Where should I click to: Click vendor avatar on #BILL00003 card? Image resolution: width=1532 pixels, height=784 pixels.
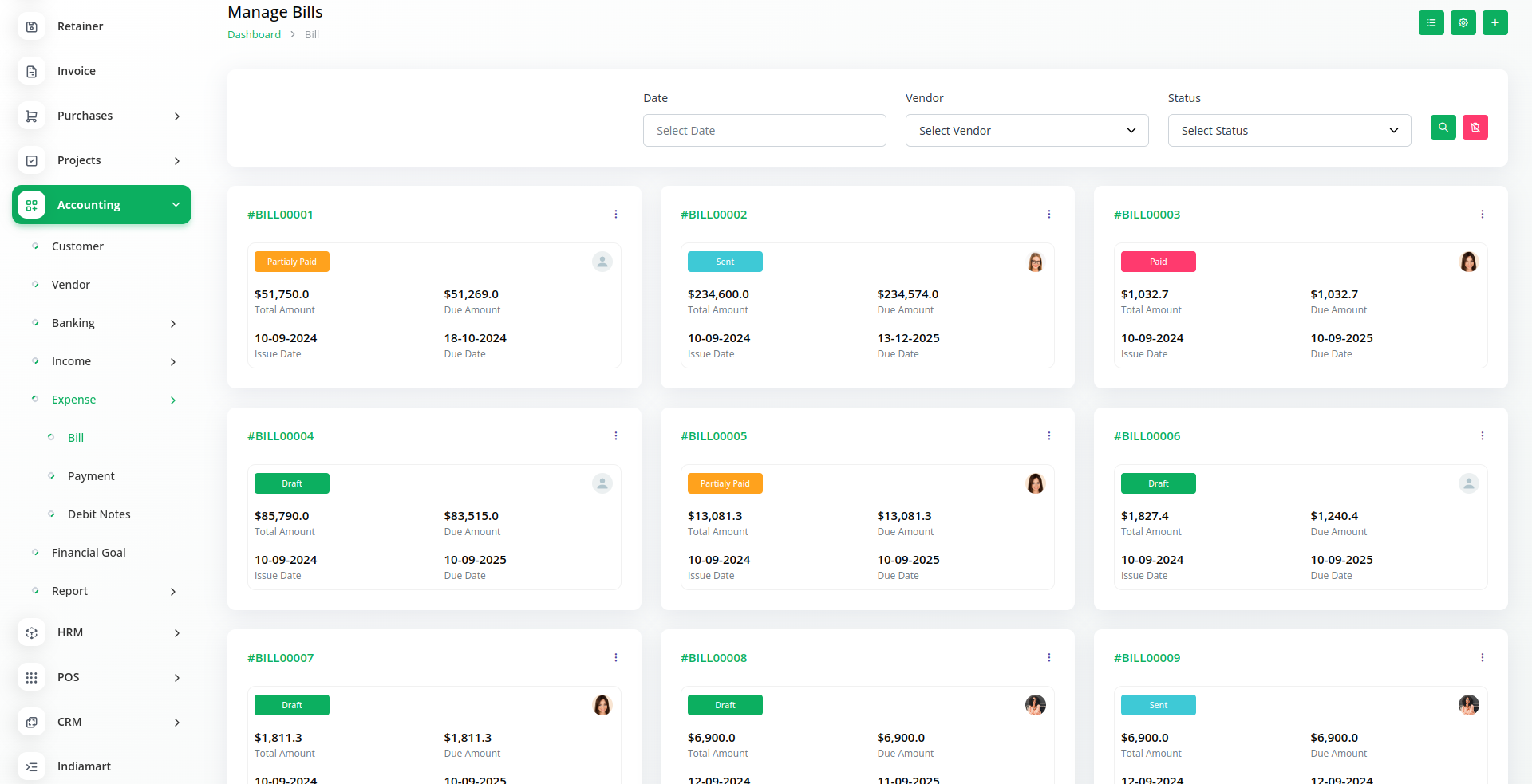click(x=1468, y=262)
